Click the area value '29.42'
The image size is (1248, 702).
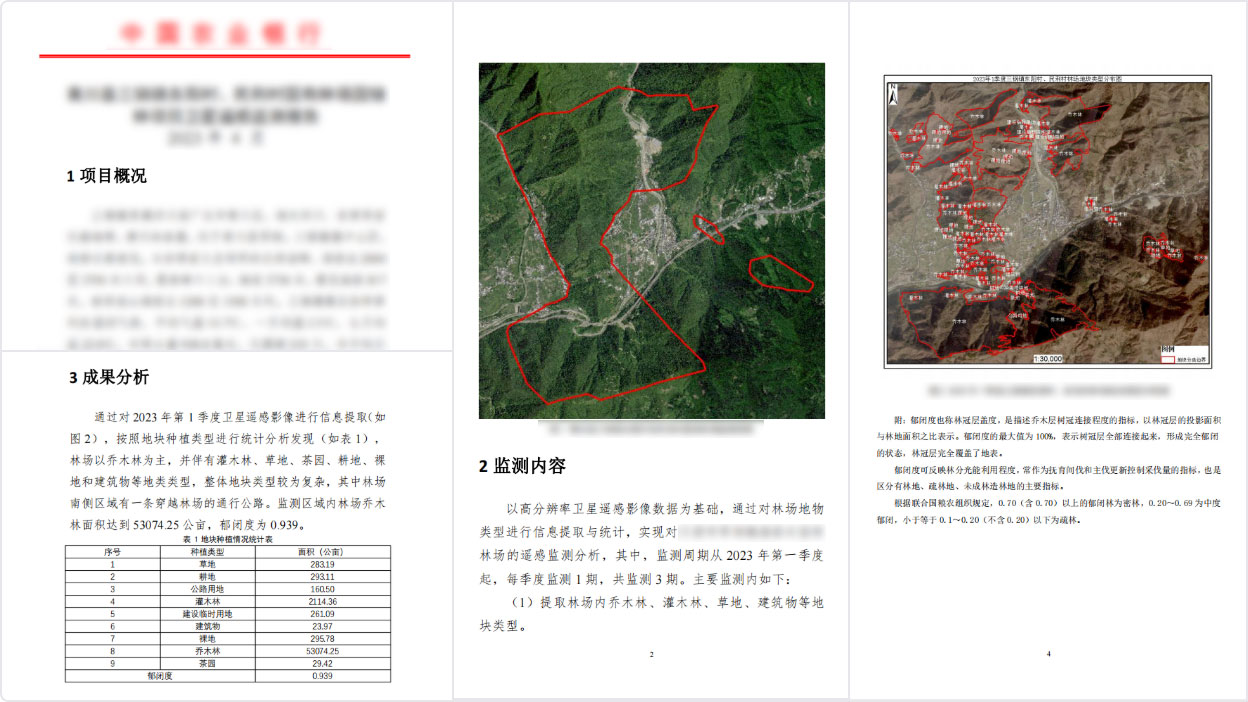pos(324,662)
